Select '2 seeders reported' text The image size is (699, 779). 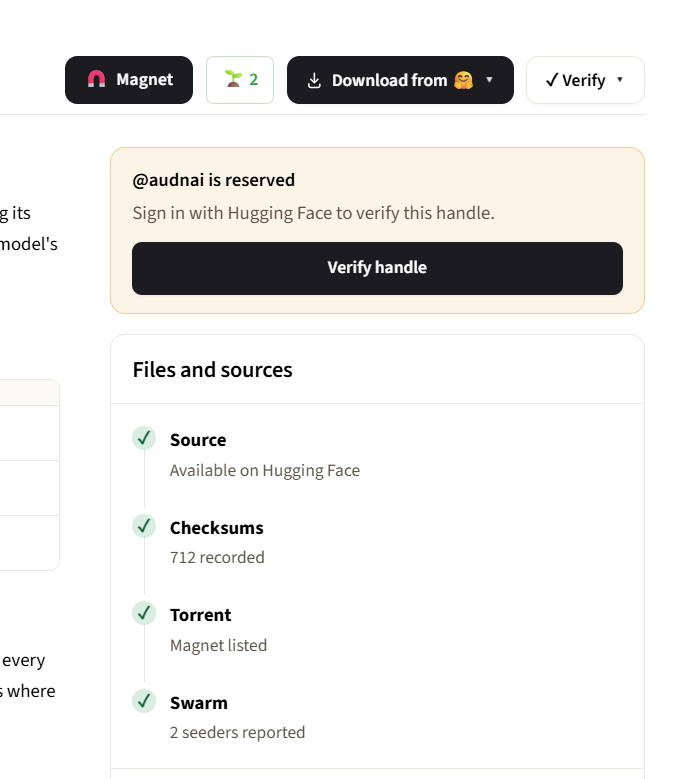click(237, 733)
